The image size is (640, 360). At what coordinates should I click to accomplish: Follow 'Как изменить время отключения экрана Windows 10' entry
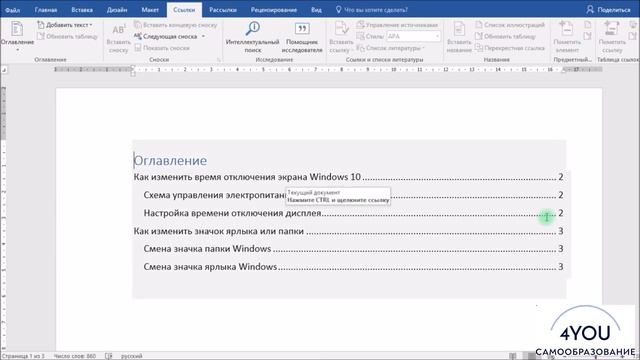(349, 177)
